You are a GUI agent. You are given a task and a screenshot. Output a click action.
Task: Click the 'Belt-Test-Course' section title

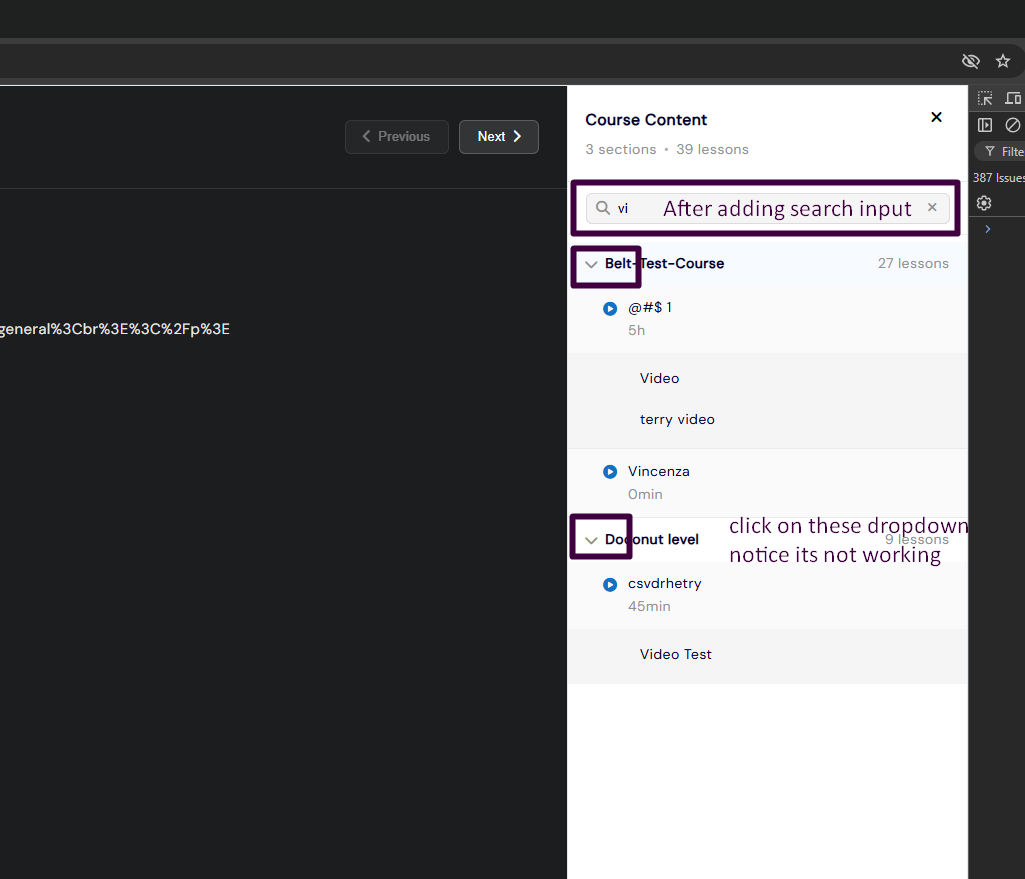click(x=664, y=263)
